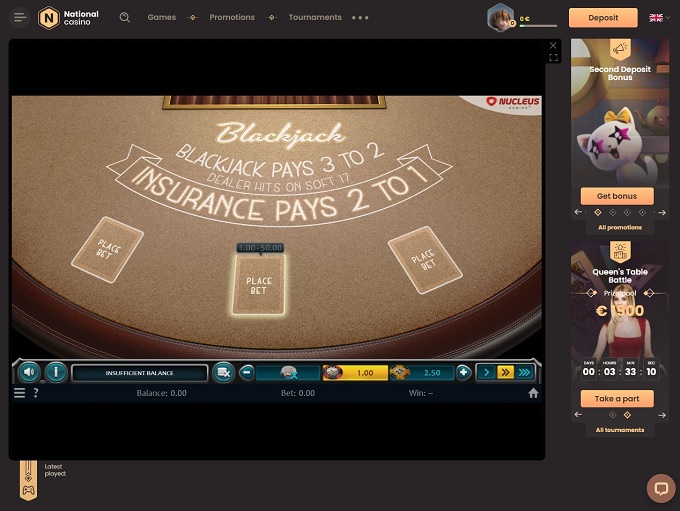
Task: Open the Games menu
Action: pyautogui.click(x=161, y=17)
